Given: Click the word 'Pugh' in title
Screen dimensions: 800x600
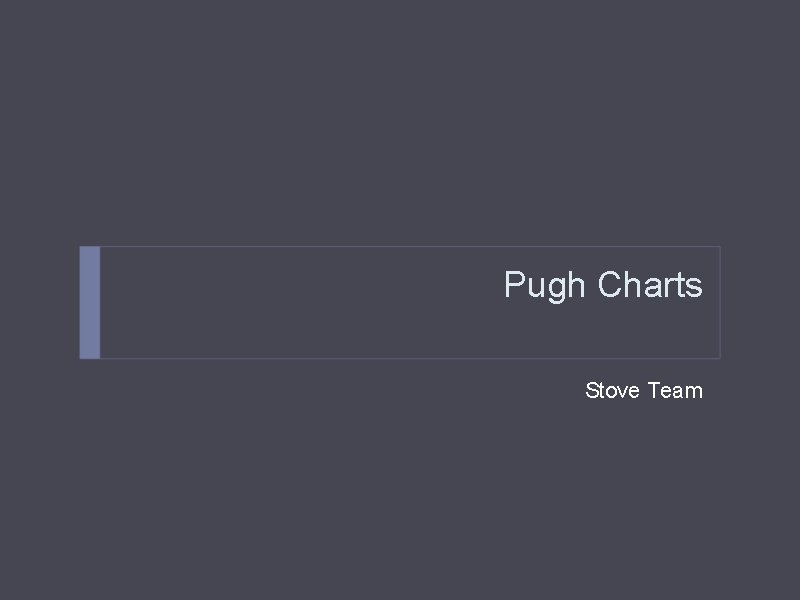Looking at the screenshot, I should (545, 286).
